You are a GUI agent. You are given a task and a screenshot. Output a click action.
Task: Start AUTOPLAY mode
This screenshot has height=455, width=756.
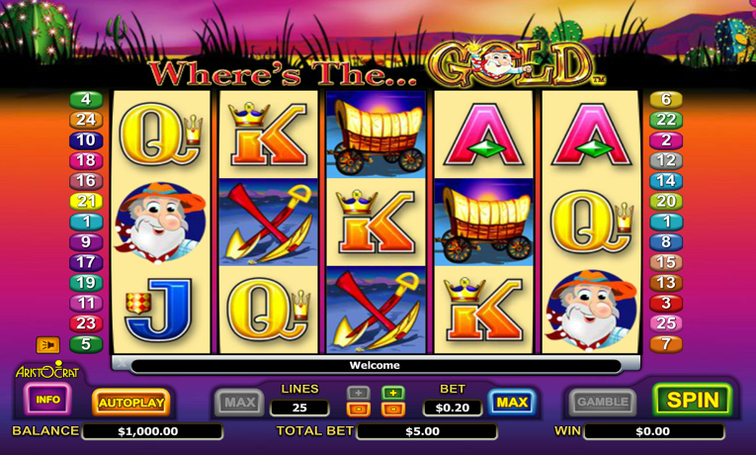pyautogui.click(x=131, y=402)
